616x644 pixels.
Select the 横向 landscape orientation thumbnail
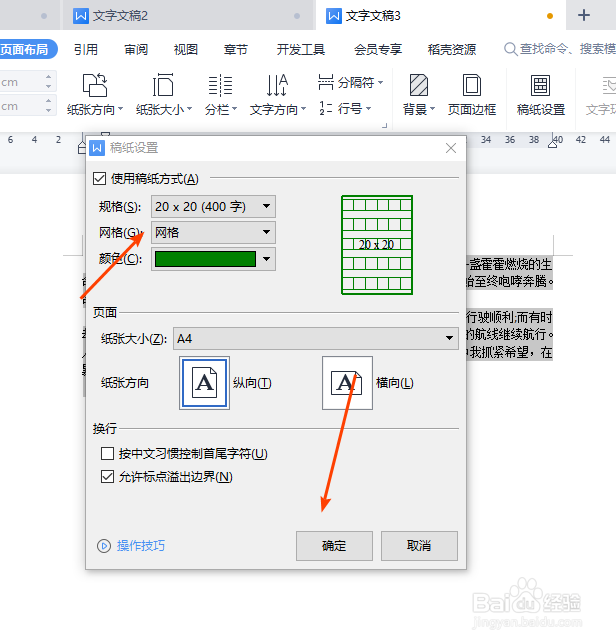click(x=347, y=383)
